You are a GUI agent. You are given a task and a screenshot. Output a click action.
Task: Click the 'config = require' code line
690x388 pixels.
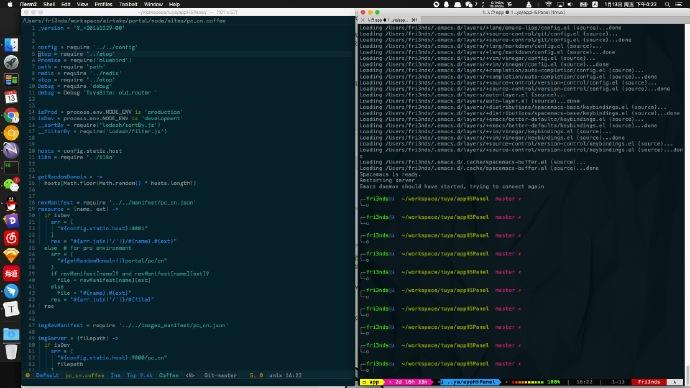88,47
